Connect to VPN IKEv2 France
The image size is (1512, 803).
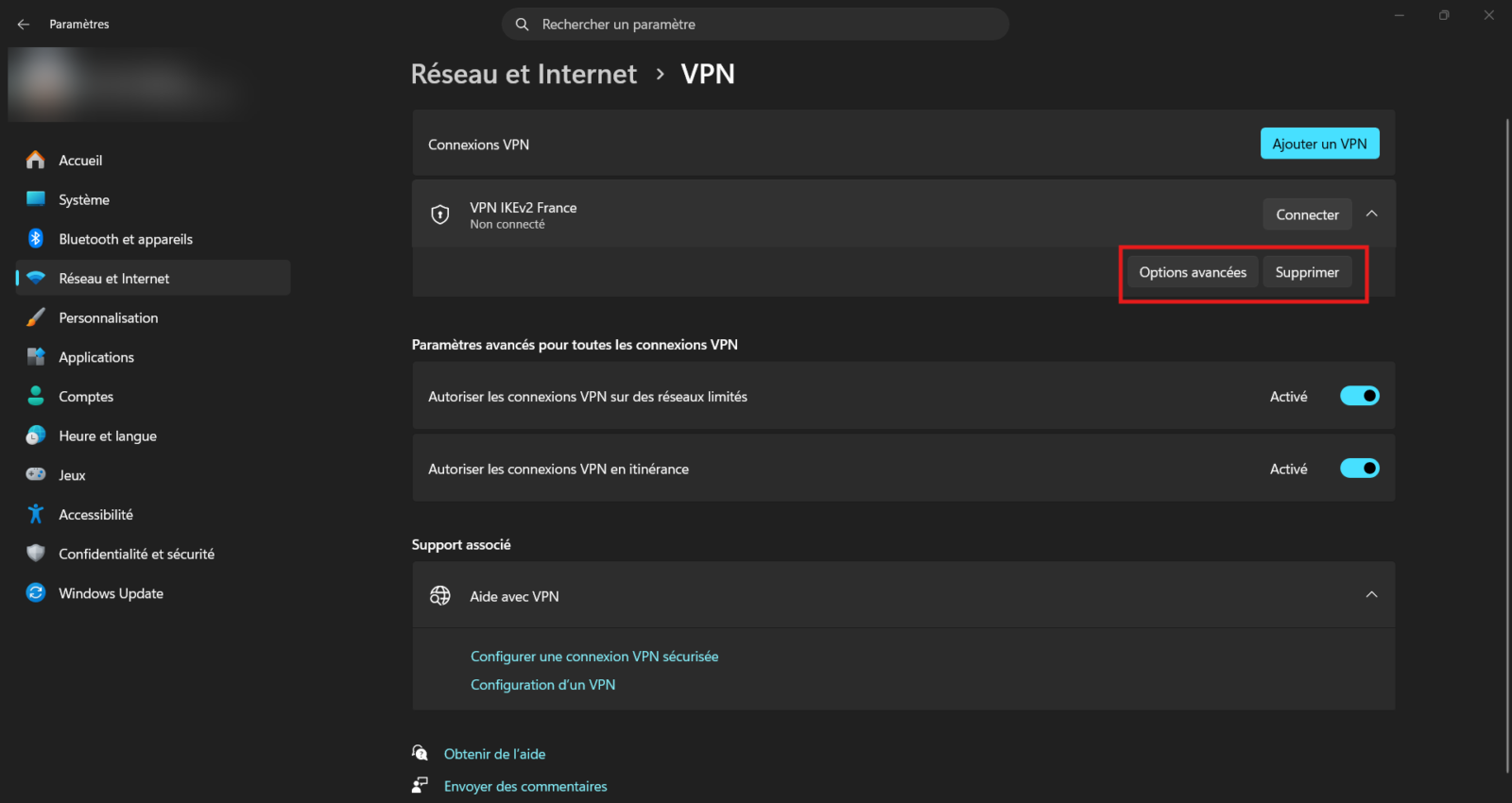click(x=1308, y=214)
